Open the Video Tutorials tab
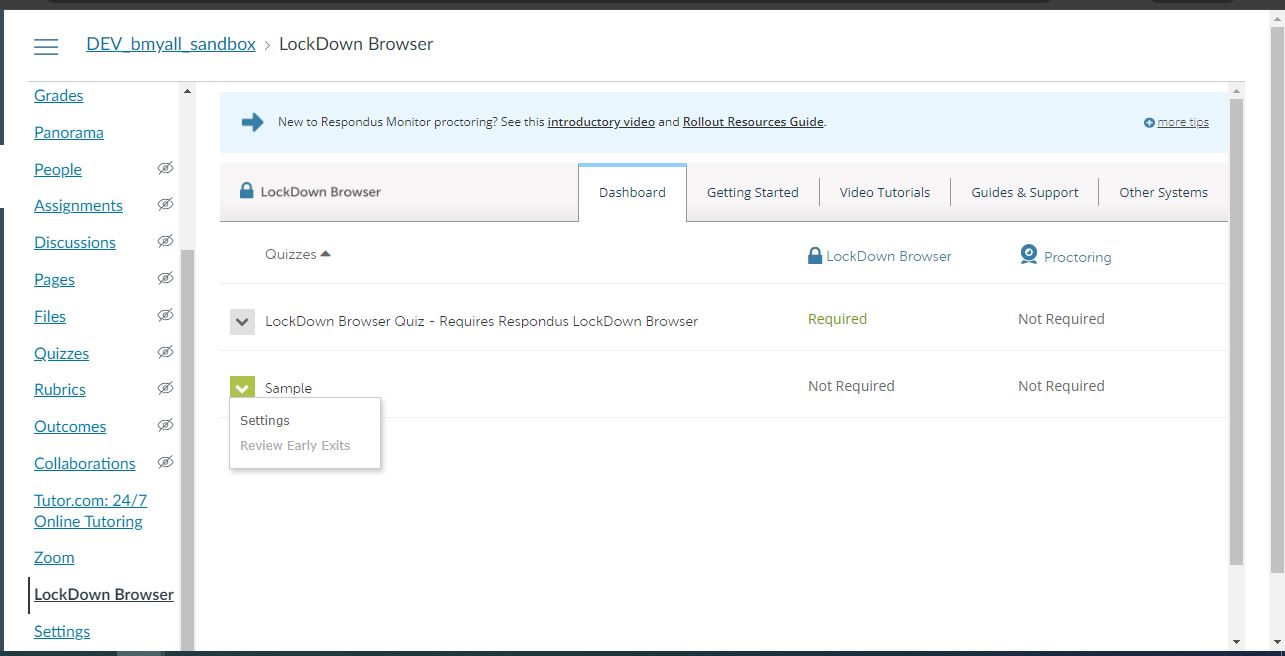1285x656 pixels. (x=885, y=192)
